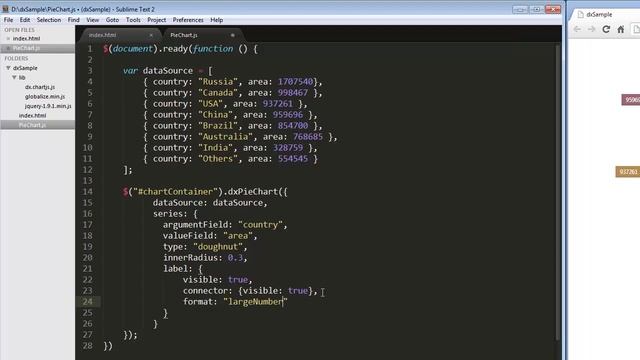Viewport: 640px width, 360px height.
Task: Select index.html under Open Files
Action: pos(27,38)
